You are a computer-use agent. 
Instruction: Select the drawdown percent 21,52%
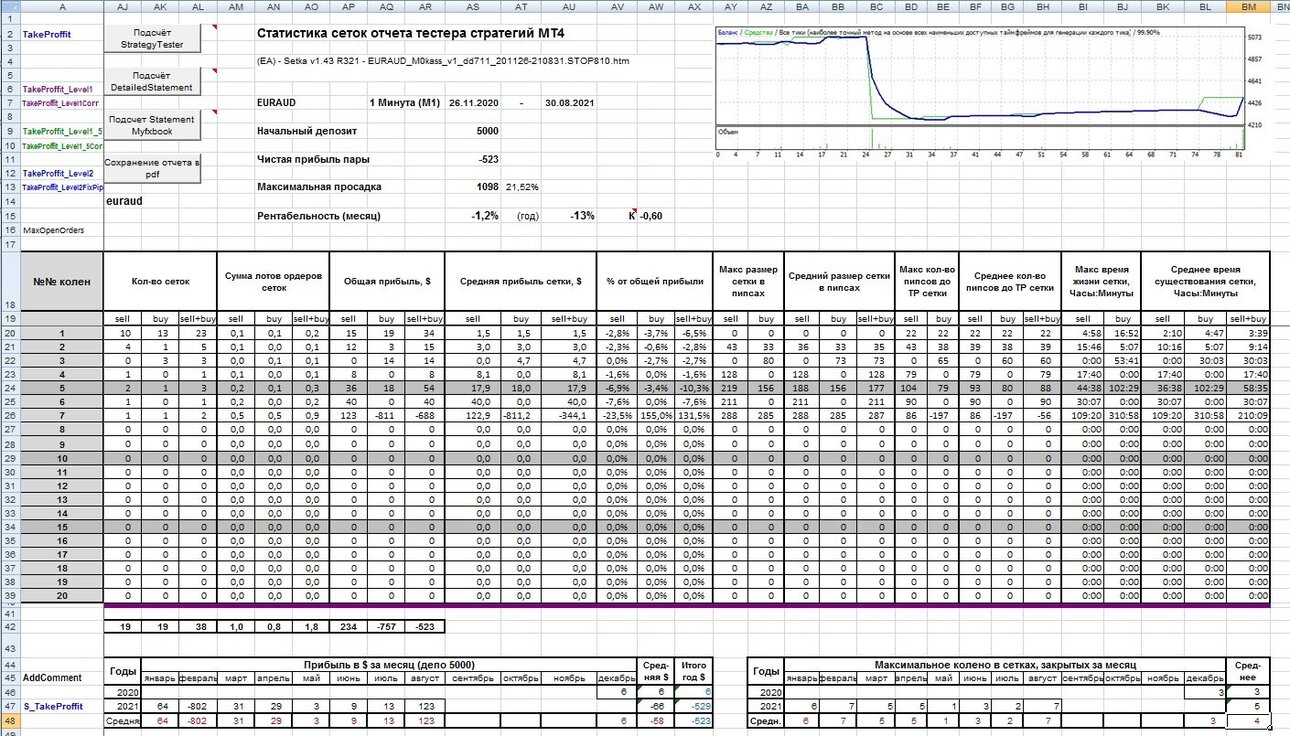[522, 187]
